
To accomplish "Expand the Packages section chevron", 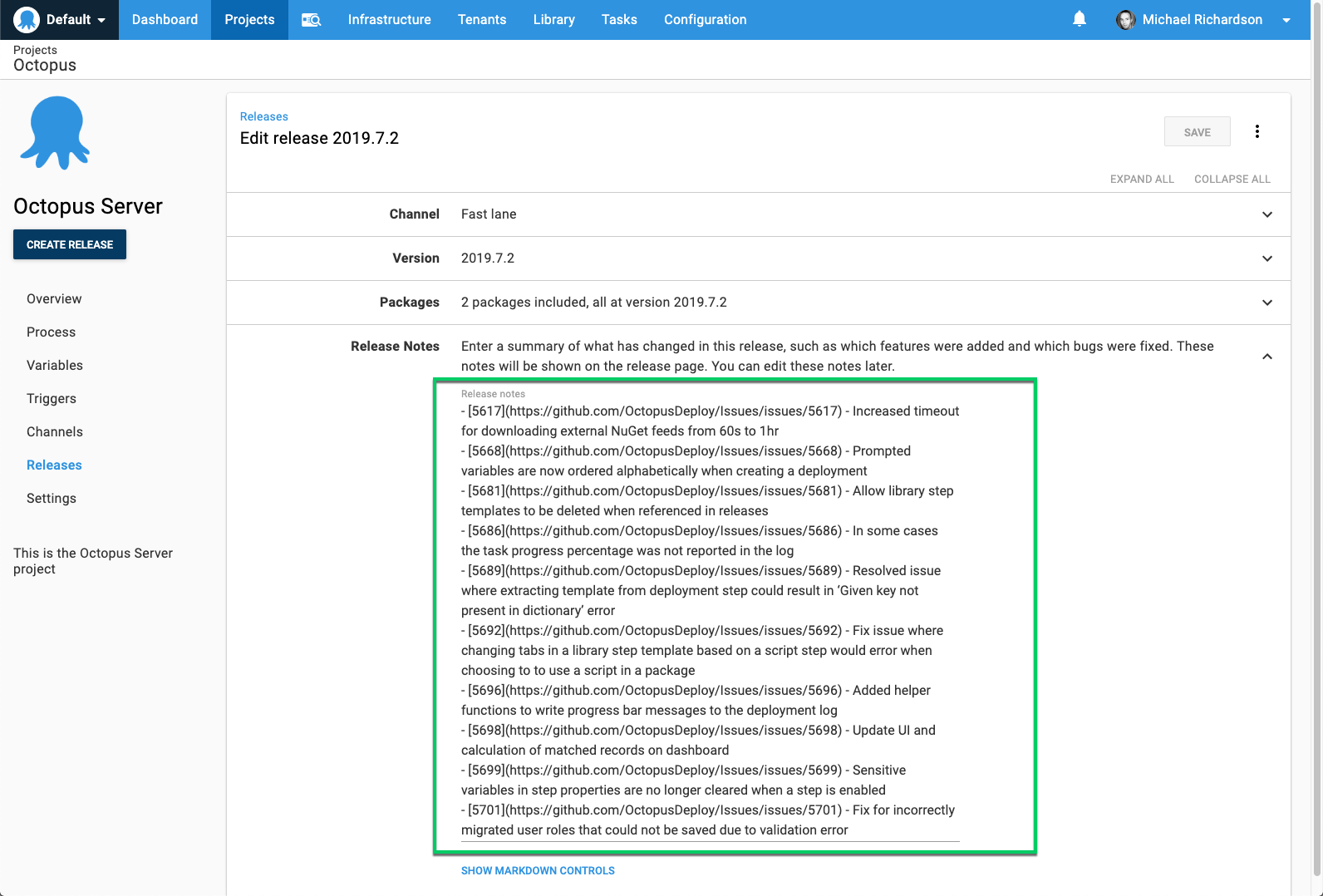I will coord(1267,303).
